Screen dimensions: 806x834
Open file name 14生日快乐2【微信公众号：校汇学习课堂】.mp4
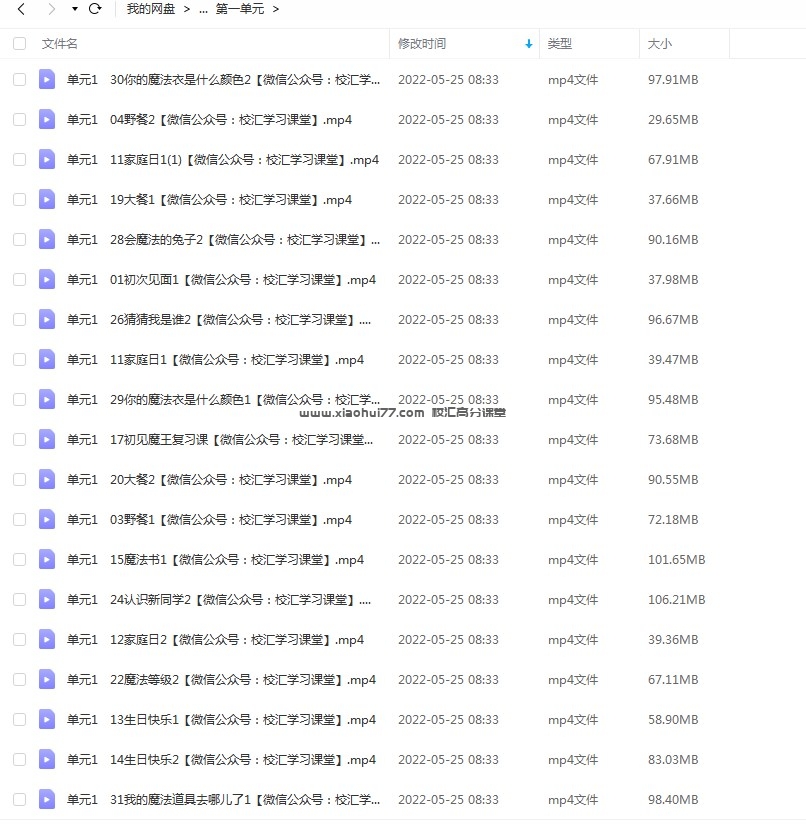click(x=221, y=760)
